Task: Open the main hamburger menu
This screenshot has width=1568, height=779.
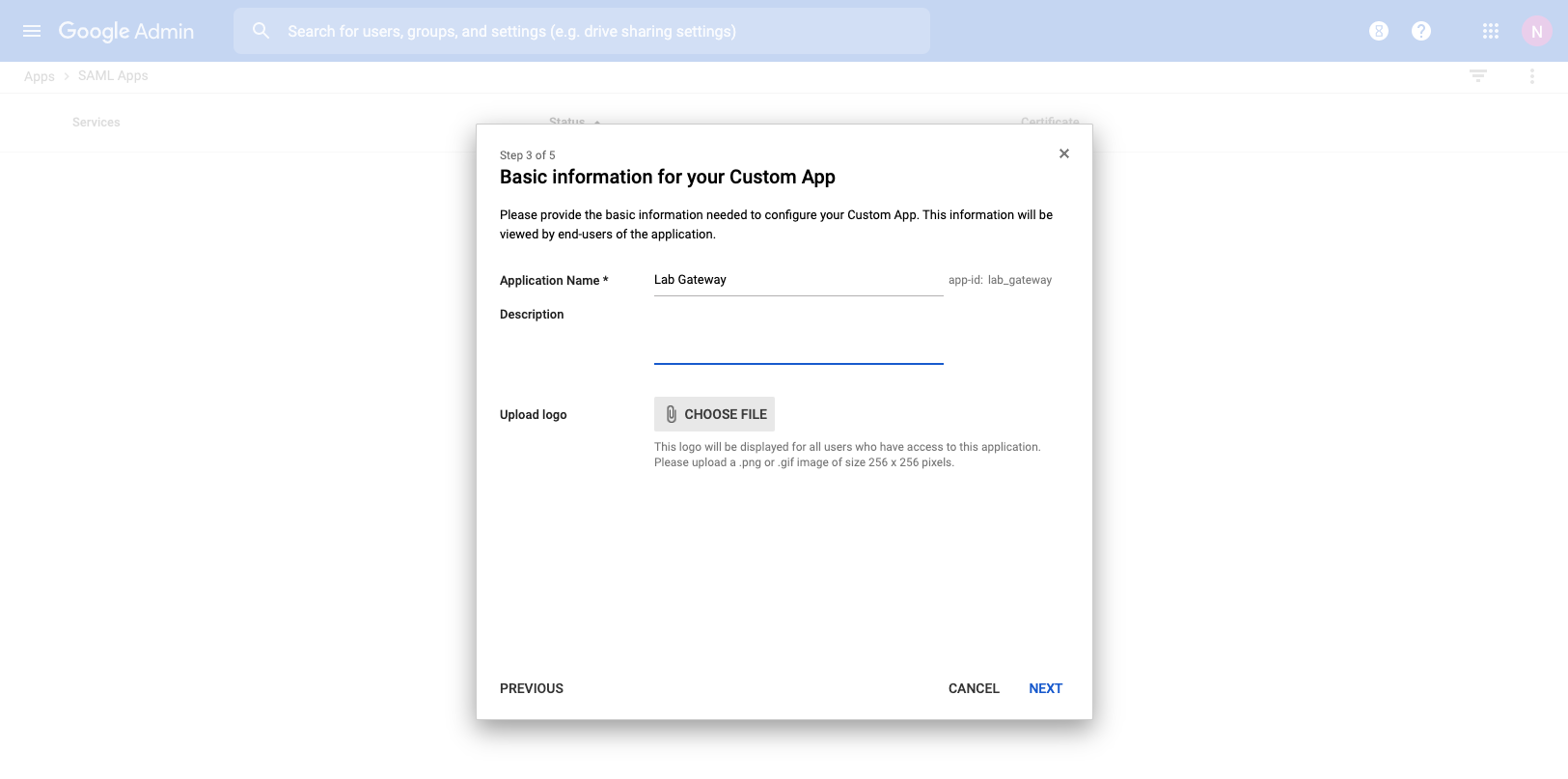Action: pos(32,31)
